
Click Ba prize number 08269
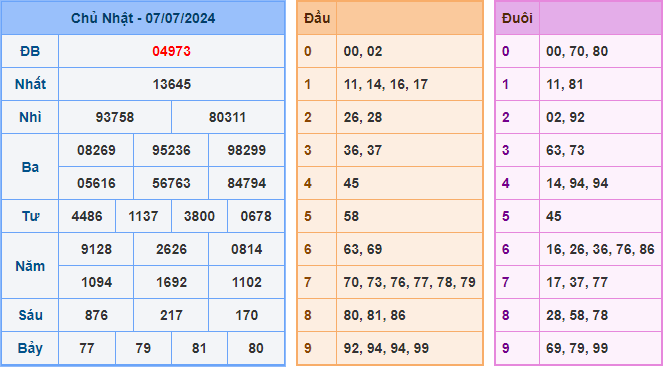tap(96, 150)
